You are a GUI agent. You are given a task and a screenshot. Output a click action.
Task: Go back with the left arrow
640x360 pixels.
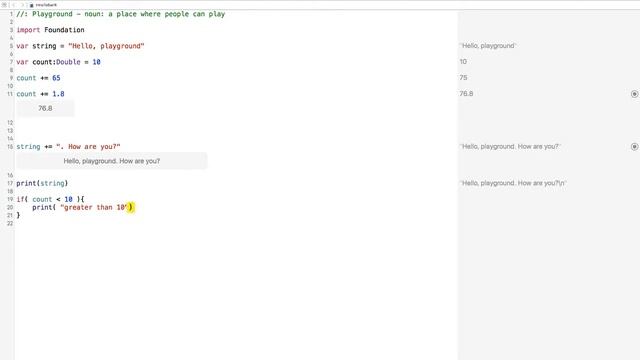coord(14,5)
